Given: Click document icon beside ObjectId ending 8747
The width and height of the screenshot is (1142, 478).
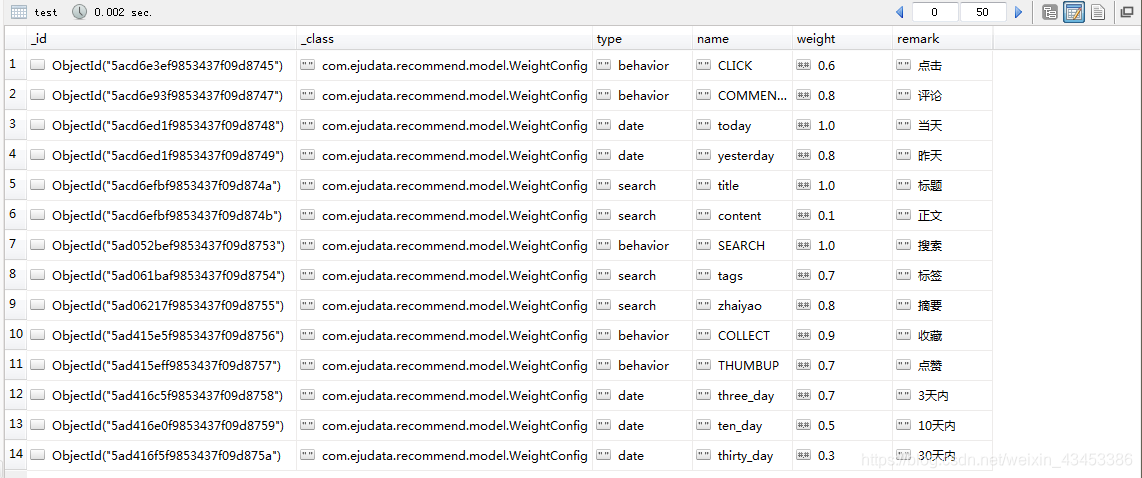Looking at the screenshot, I should [38, 95].
